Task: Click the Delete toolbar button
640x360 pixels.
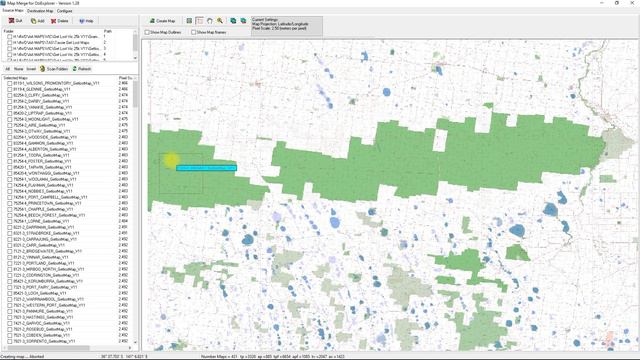Action: [x=60, y=21]
